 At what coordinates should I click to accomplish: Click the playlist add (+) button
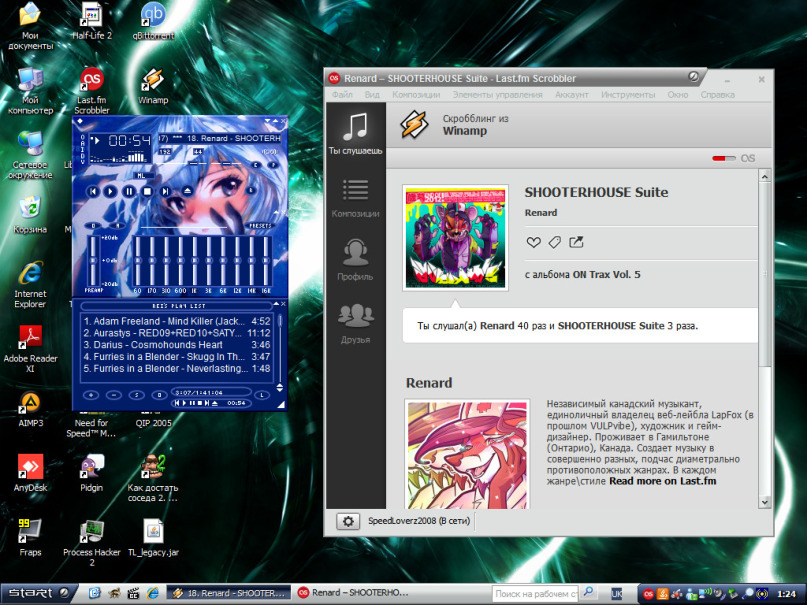click(92, 395)
